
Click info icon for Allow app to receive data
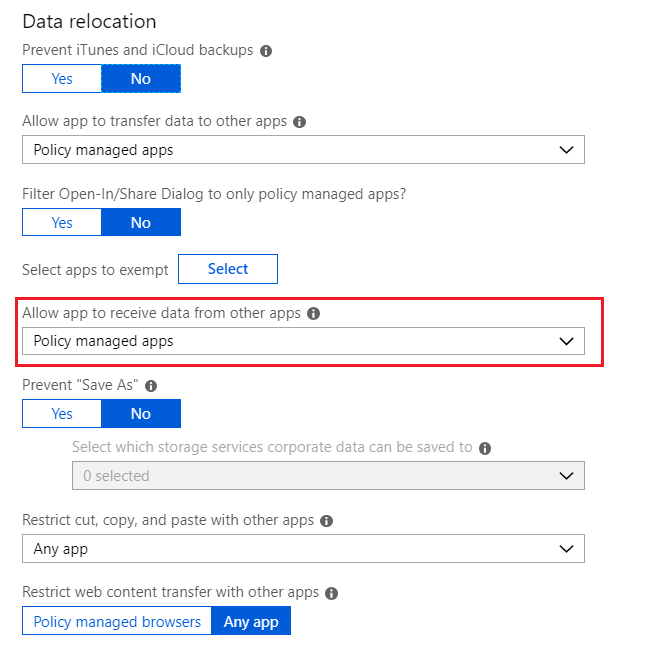313,314
